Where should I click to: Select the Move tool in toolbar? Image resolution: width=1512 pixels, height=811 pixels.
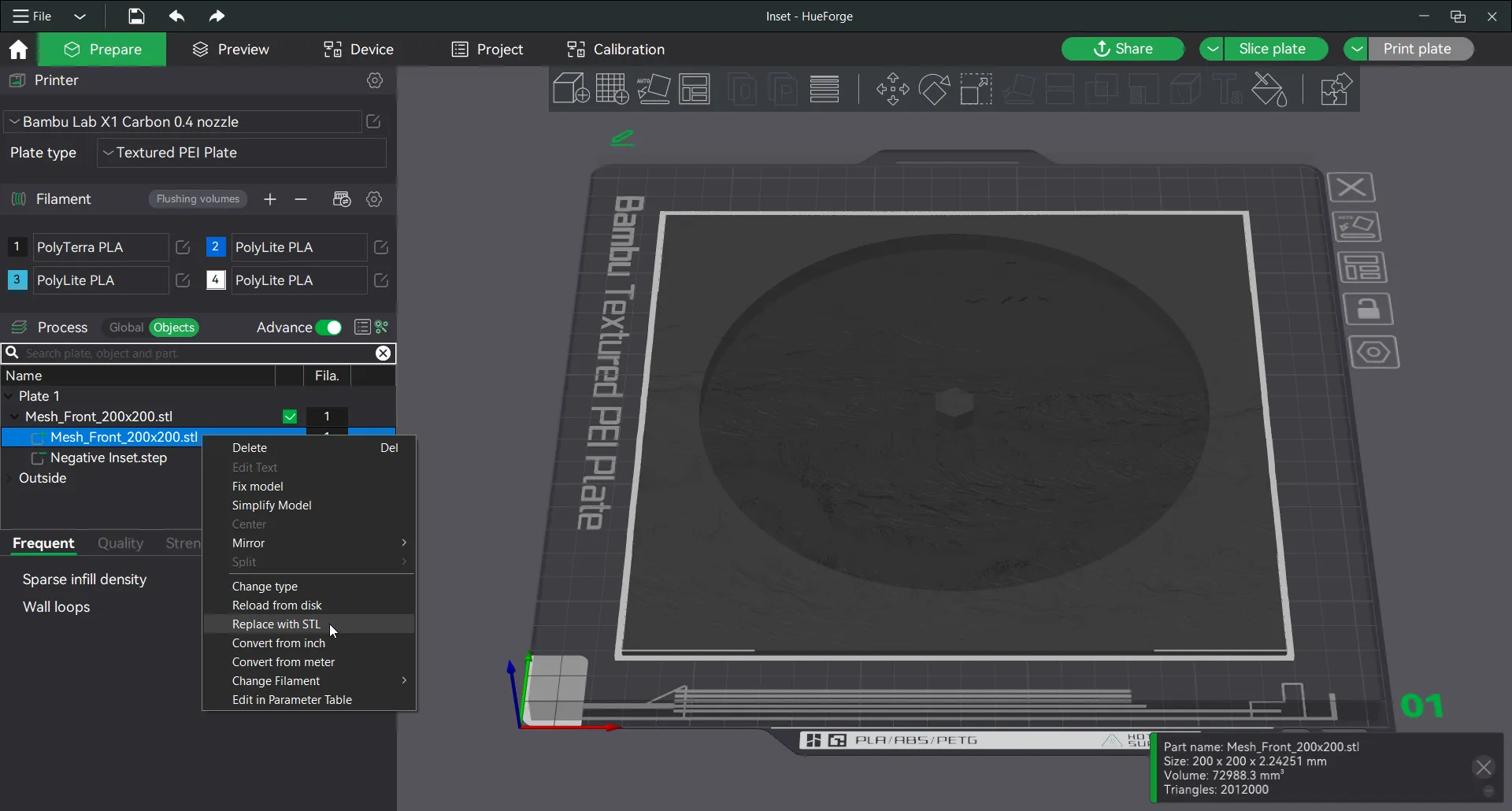pyautogui.click(x=892, y=89)
